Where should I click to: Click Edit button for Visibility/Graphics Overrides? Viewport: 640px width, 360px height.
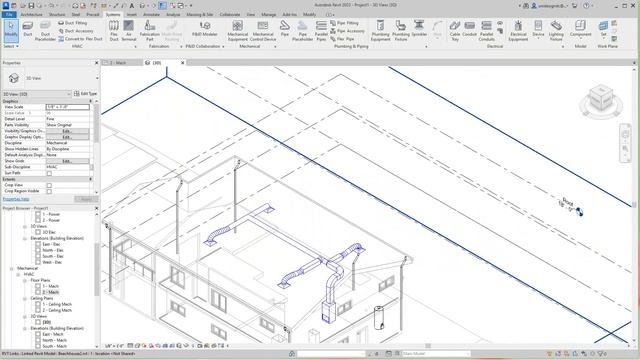[67, 131]
